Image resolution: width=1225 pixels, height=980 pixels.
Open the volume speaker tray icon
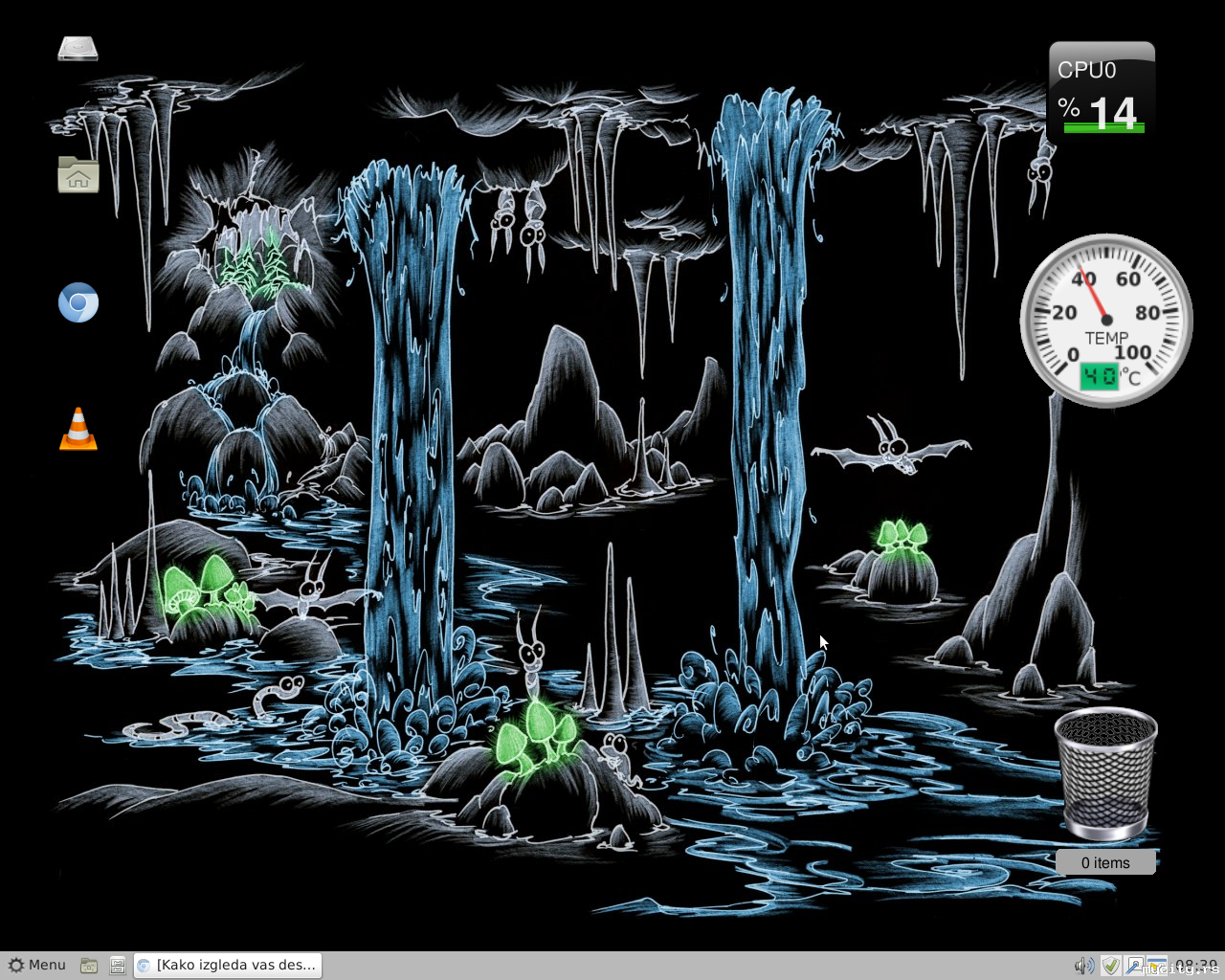[x=1083, y=966]
